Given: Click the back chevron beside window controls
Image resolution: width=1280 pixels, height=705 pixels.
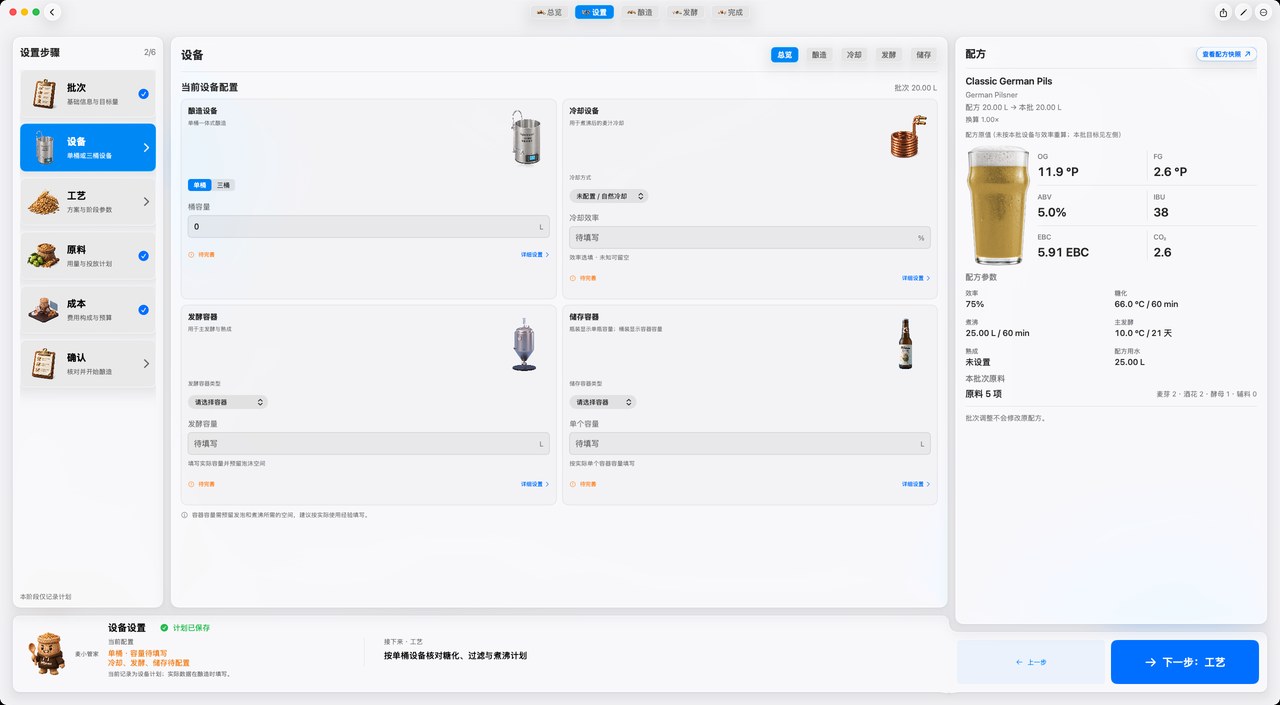Looking at the screenshot, I should click(x=53, y=12).
